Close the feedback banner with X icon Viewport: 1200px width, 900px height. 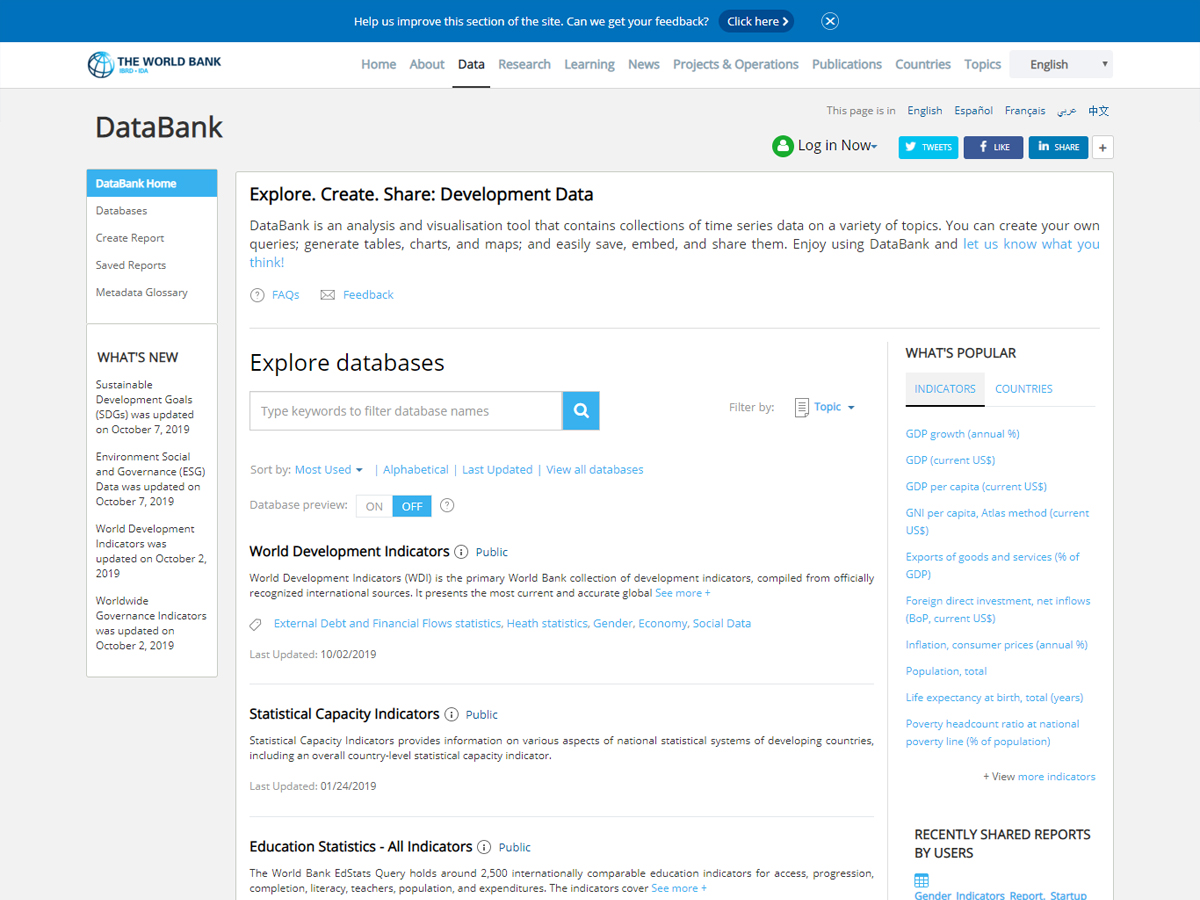point(830,21)
